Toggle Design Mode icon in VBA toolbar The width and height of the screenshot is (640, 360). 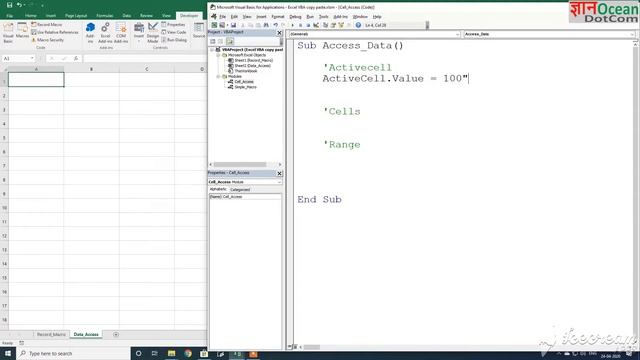[x=316, y=25]
